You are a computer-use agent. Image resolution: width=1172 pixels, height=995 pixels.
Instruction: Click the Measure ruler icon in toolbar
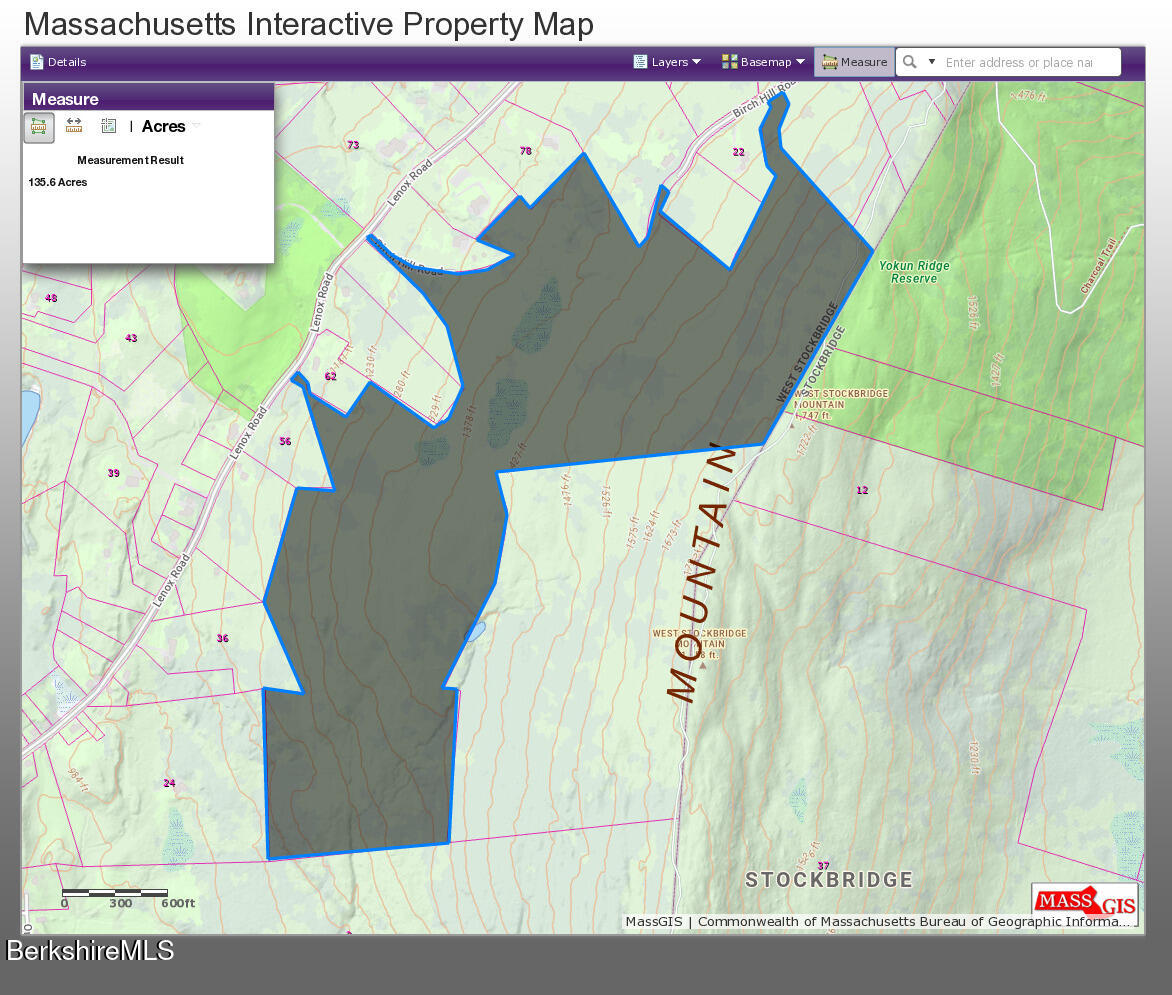tap(829, 62)
